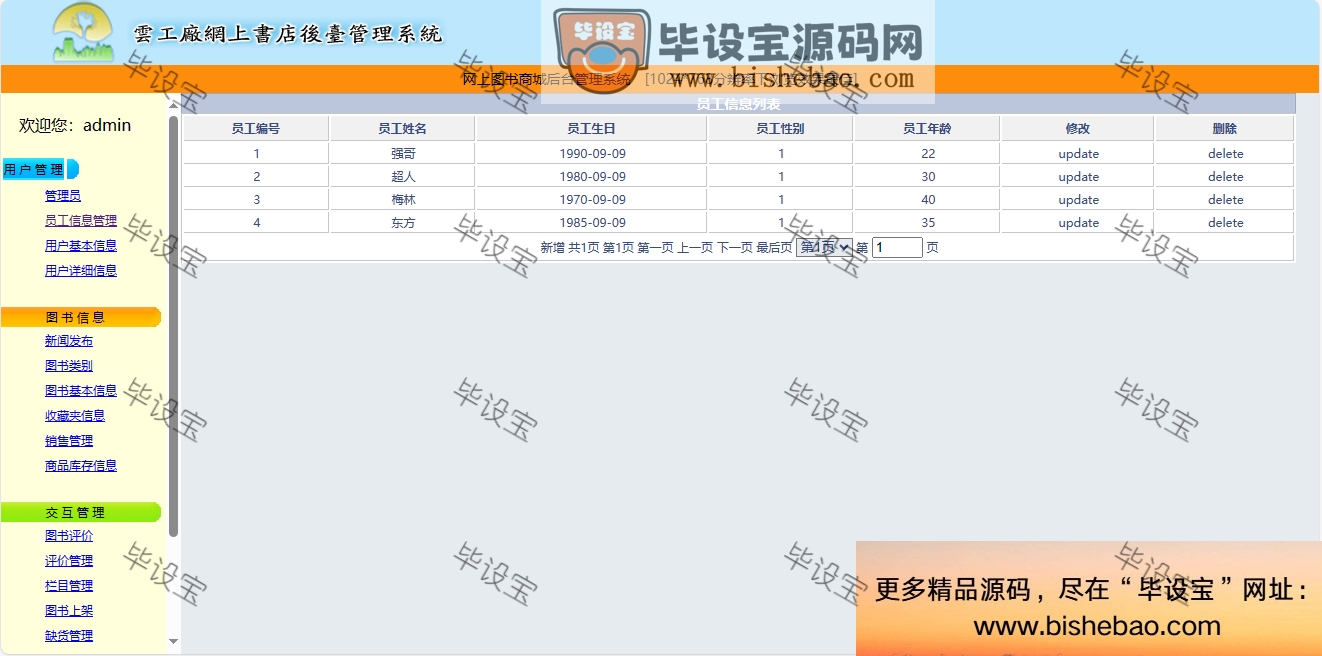This screenshot has height=656, width=1322.
Task: Click the 雲工廠網上書店後臺管理系統 title
Action: [288, 34]
